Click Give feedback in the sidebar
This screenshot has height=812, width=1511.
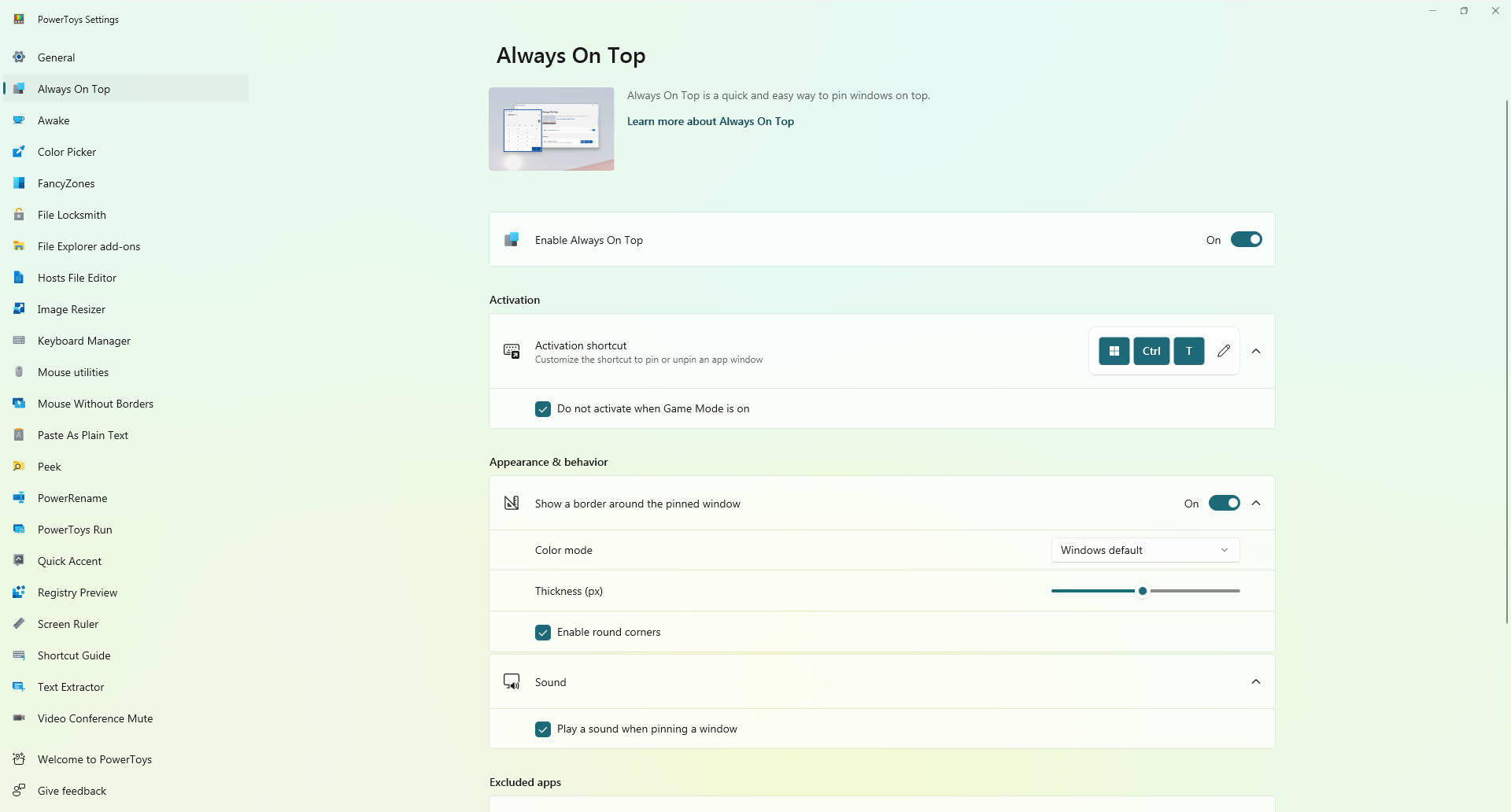72,791
